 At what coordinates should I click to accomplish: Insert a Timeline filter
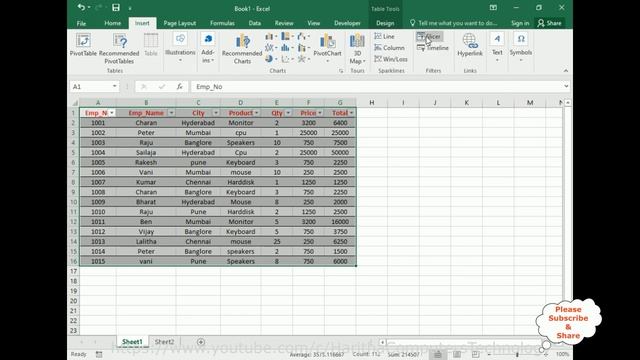pyautogui.click(x=433, y=48)
